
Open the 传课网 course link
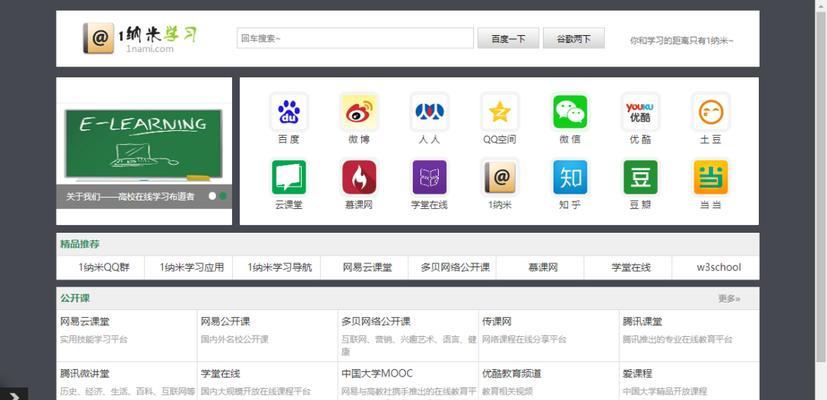point(496,321)
